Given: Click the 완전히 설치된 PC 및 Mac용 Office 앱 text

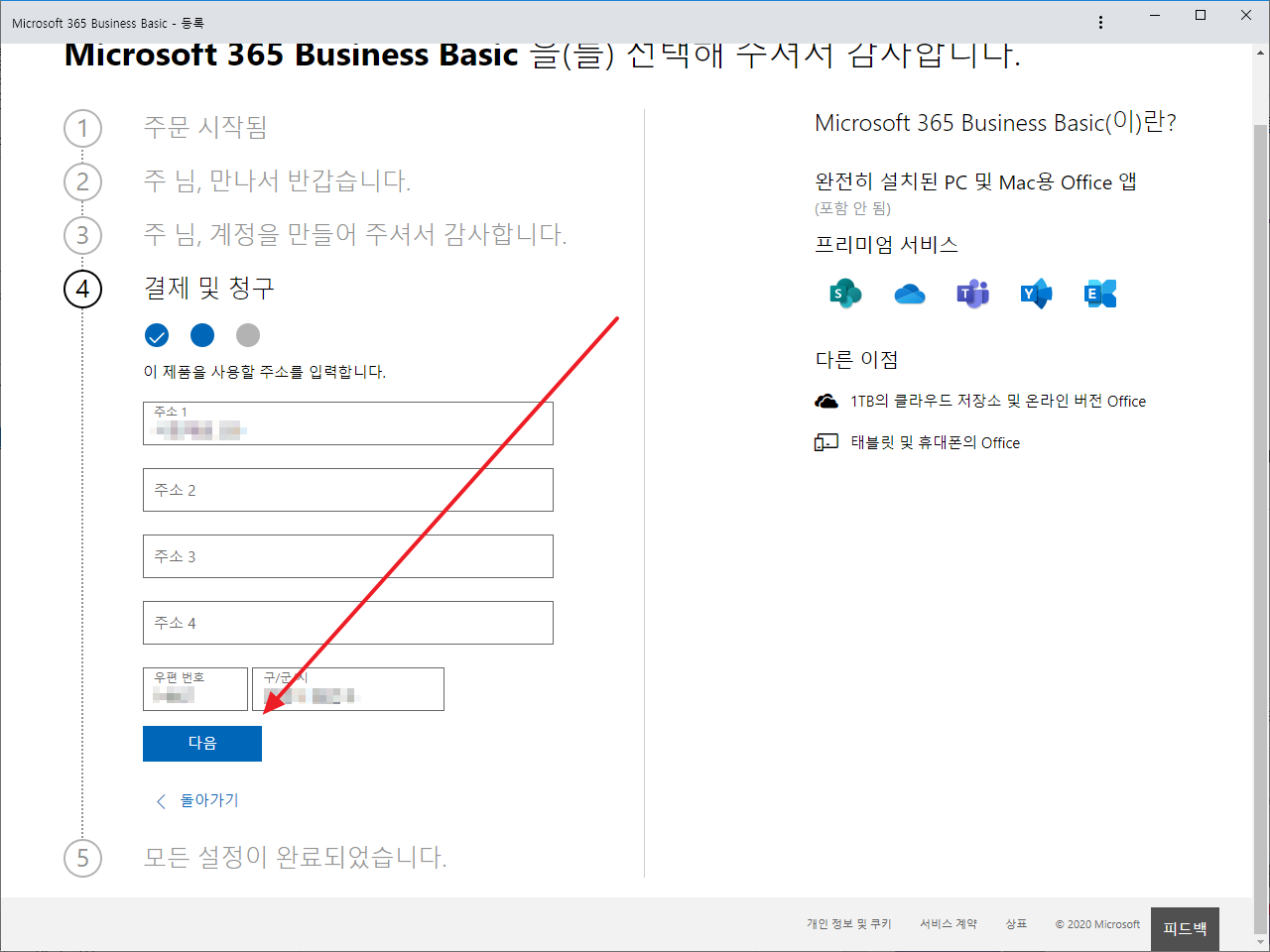Looking at the screenshot, I should 975,182.
